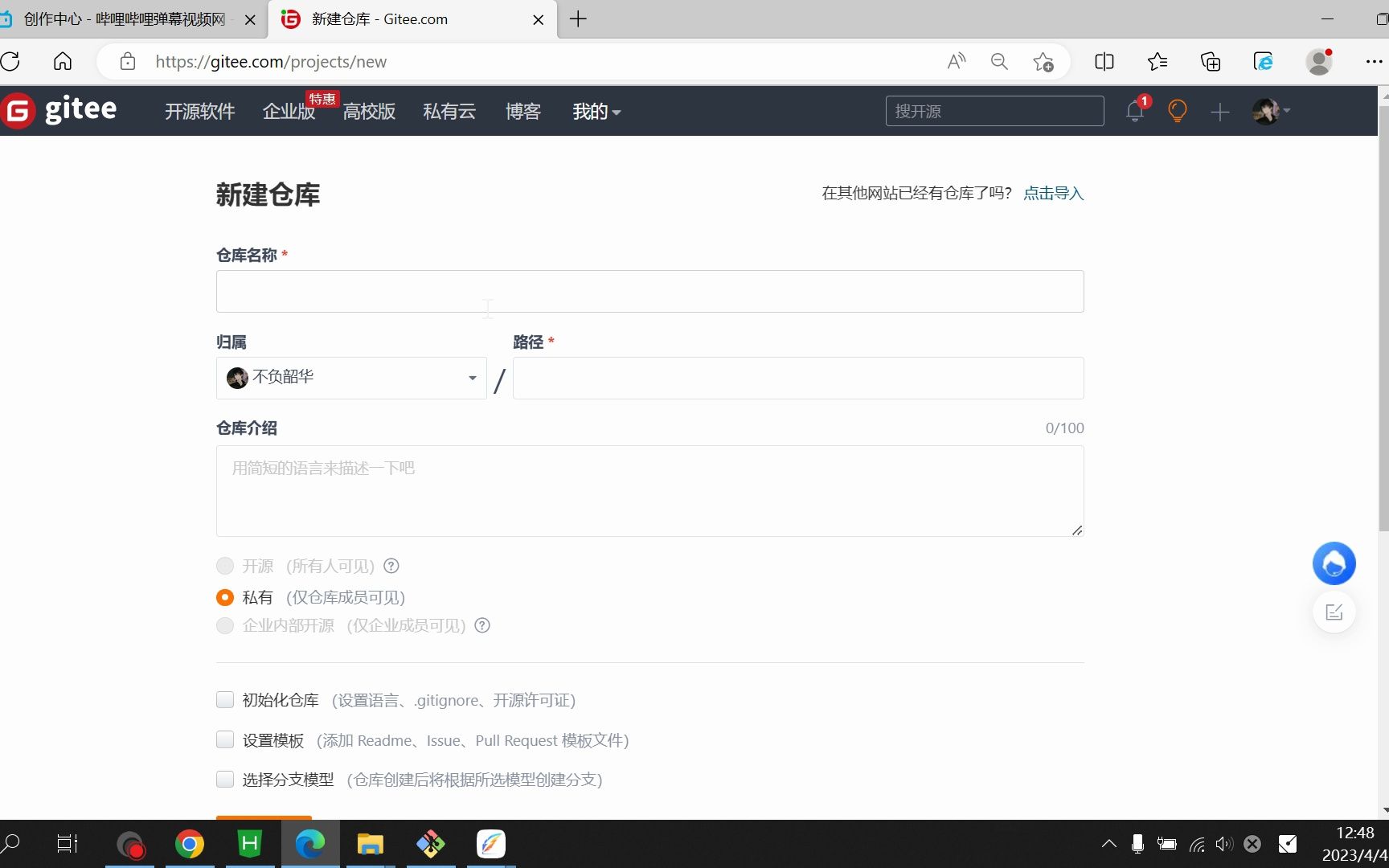Open 高校版 in the navigation bar
Screen dimensions: 1389x868
point(370,112)
